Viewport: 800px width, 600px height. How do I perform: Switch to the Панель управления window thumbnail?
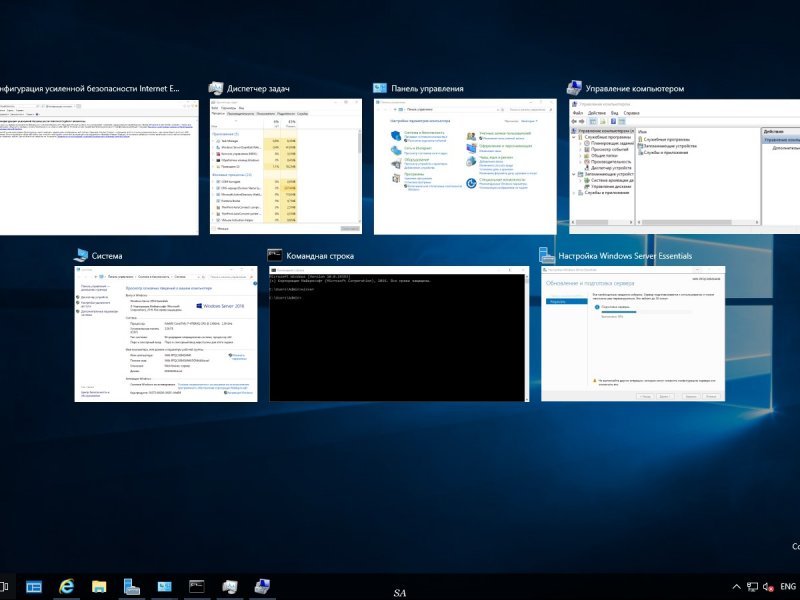tap(465, 167)
